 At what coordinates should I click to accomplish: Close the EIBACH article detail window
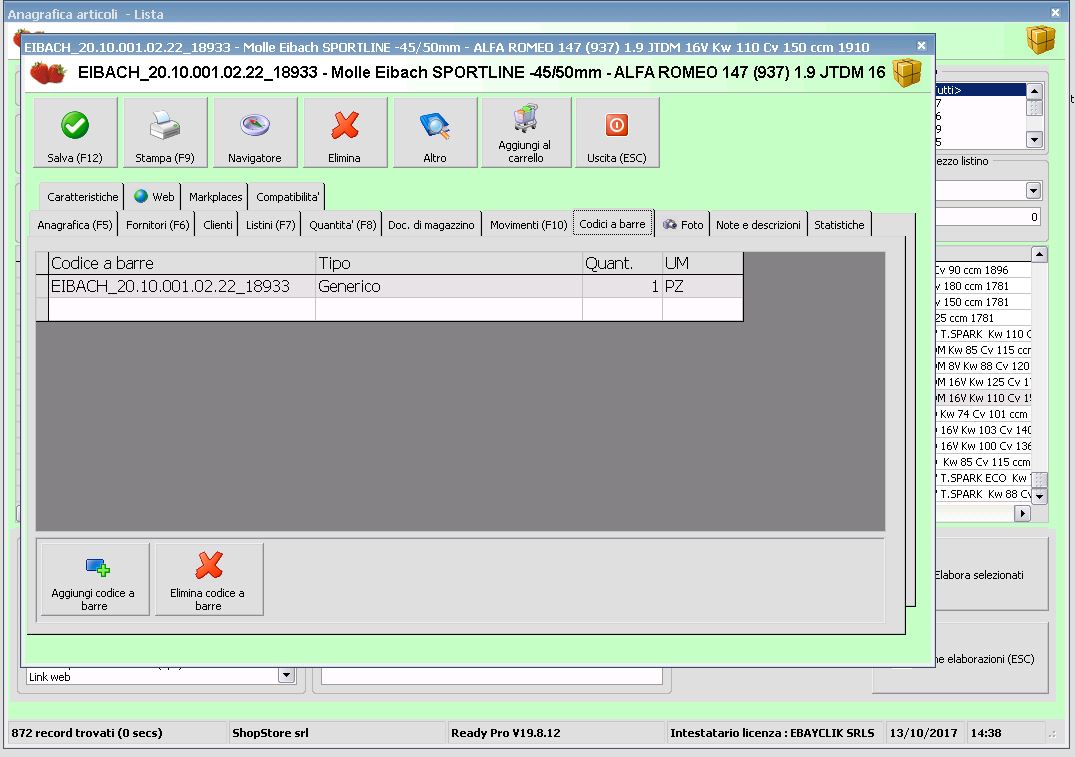(x=921, y=46)
